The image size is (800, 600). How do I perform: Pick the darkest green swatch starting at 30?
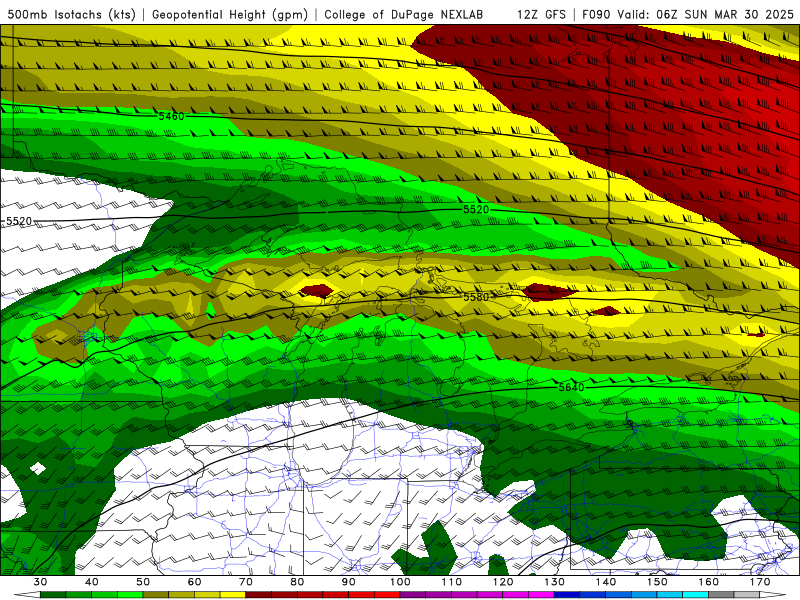point(53,594)
